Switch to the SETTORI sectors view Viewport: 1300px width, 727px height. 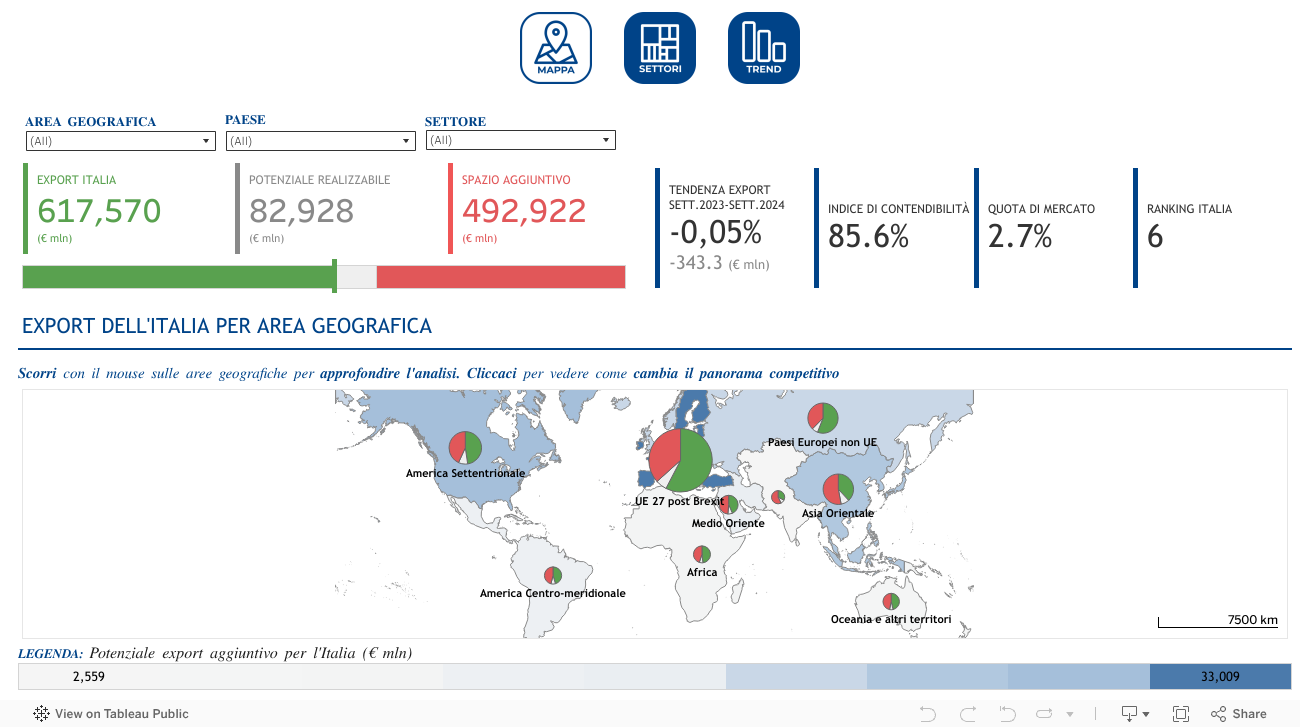click(x=660, y=48)
